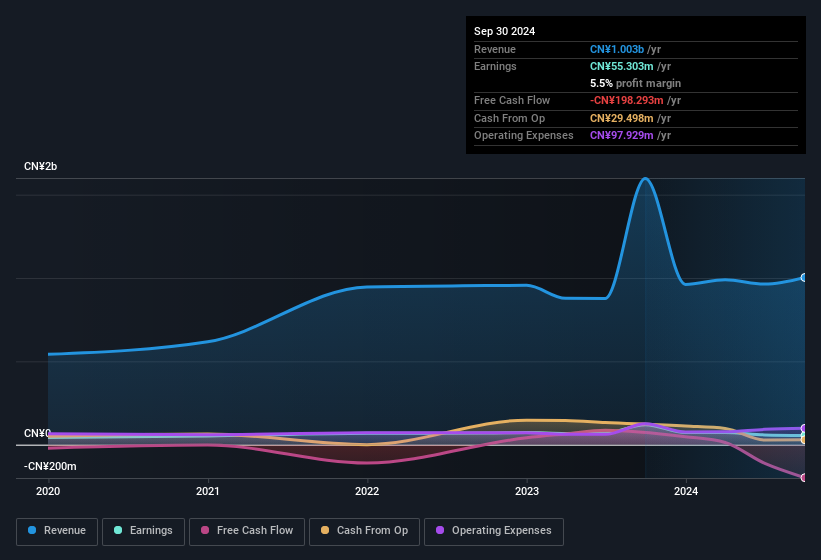The height and width of the screenshot is (560, 821).
Task: Click the 2022 x-axis label
Action: [367, 491]
